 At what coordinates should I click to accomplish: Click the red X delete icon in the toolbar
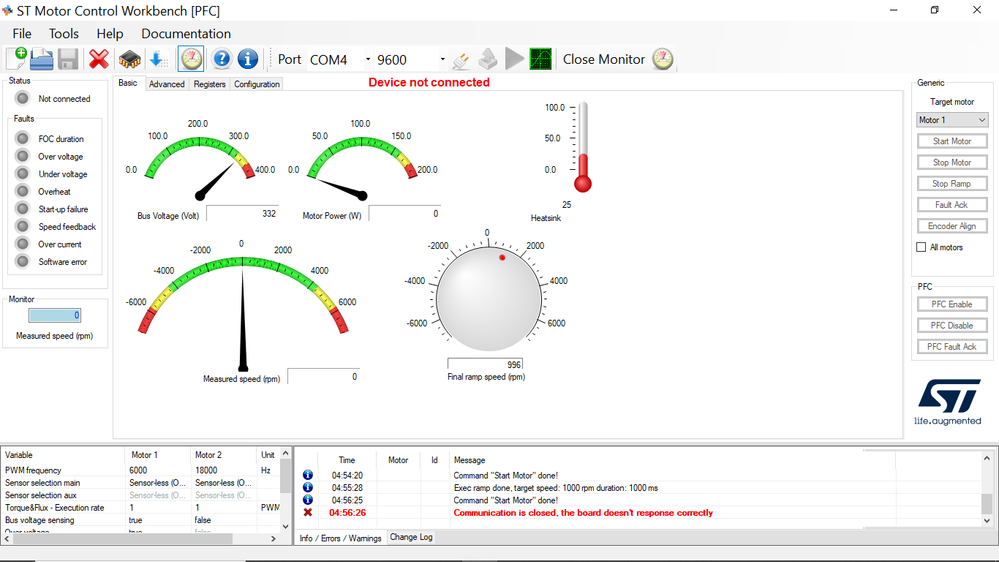point(99,59)
